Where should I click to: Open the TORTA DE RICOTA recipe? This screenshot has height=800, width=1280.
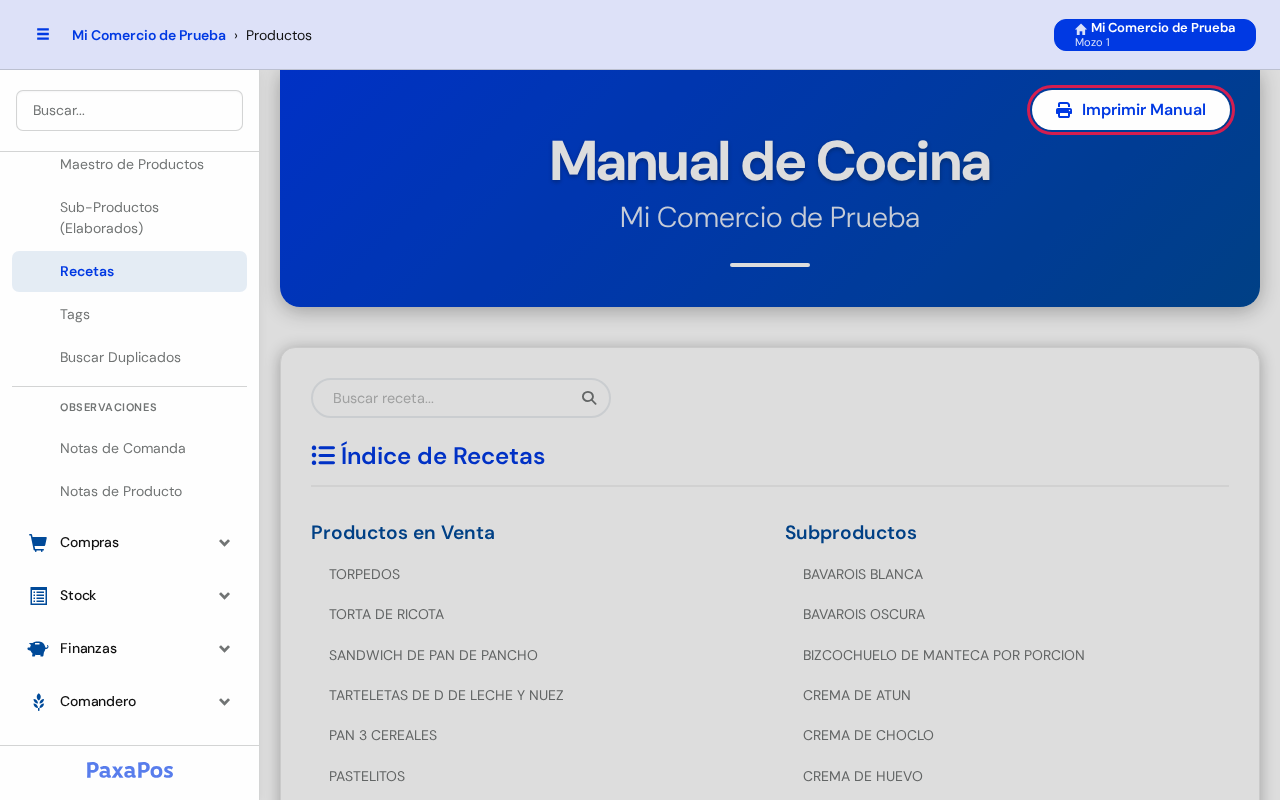click(x=386, y=614)
